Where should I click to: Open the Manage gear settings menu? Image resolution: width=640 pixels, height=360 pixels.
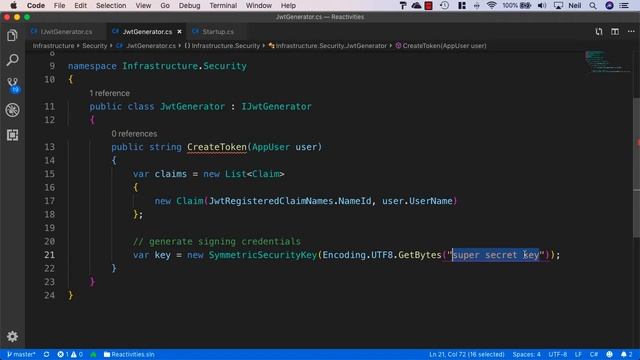coord(12,336)
